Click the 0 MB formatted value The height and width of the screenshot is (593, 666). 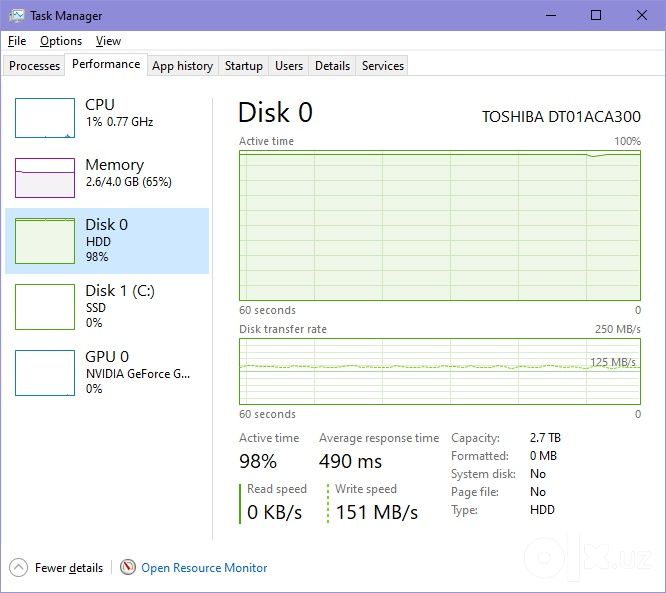(x=543, y=456)
